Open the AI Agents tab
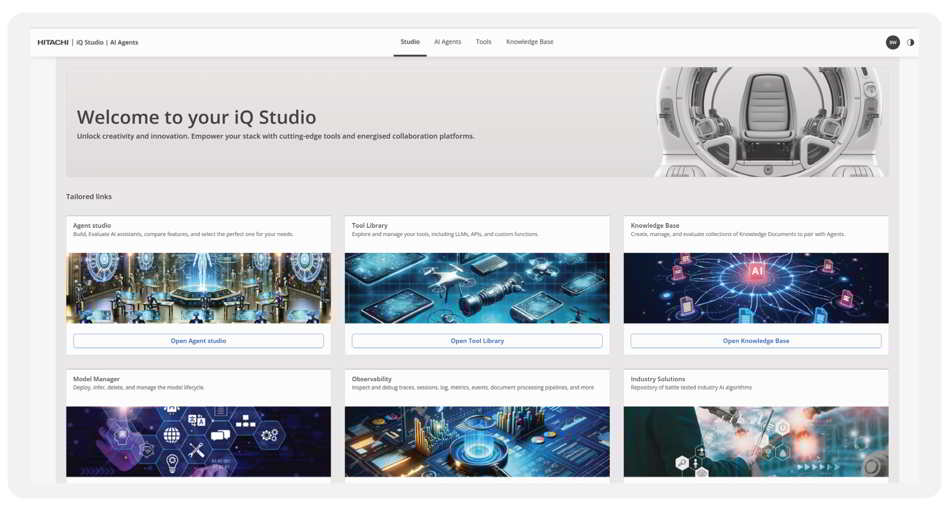 pos(447,42)
